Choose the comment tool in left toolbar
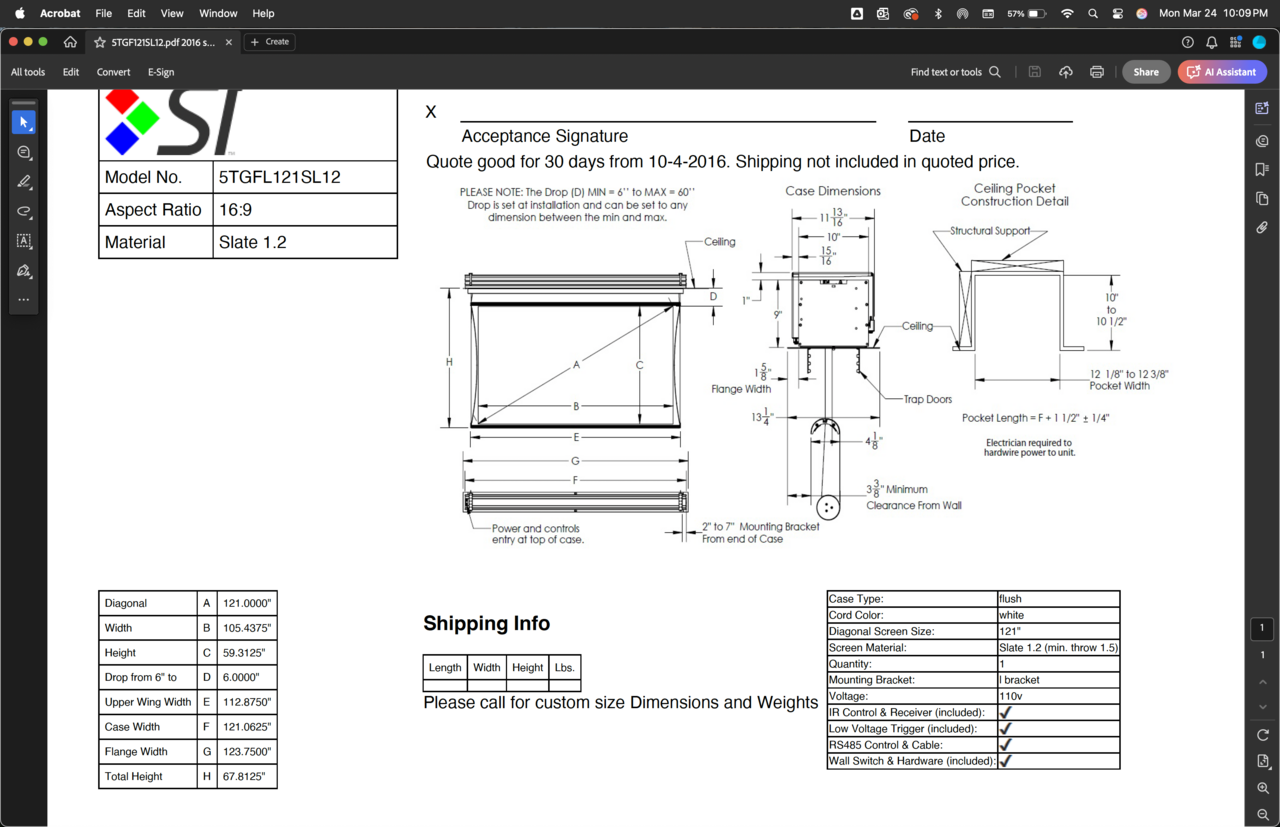Screen dimensions: 1280x827 coord(24,152)
